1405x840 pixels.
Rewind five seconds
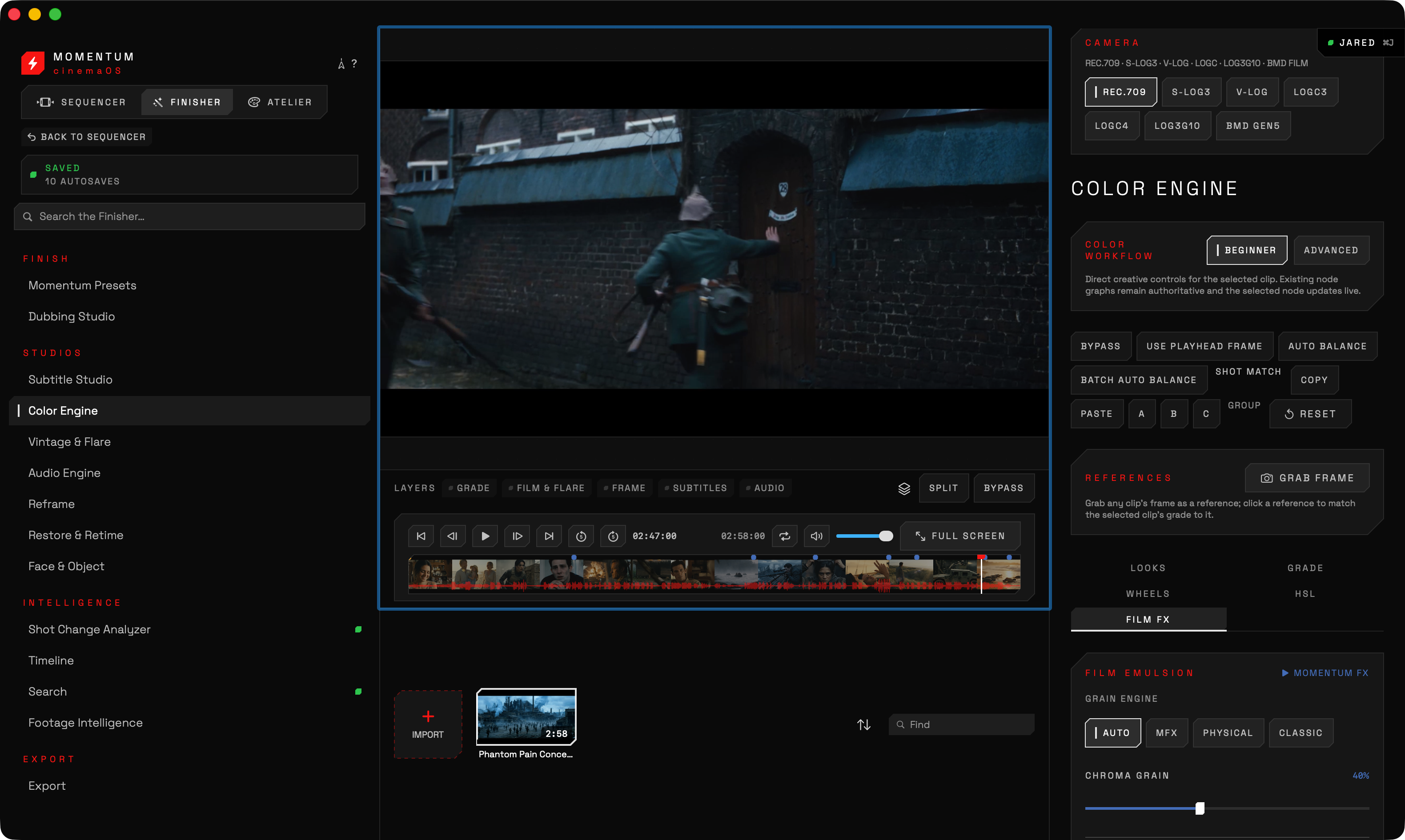click(581, 536)
